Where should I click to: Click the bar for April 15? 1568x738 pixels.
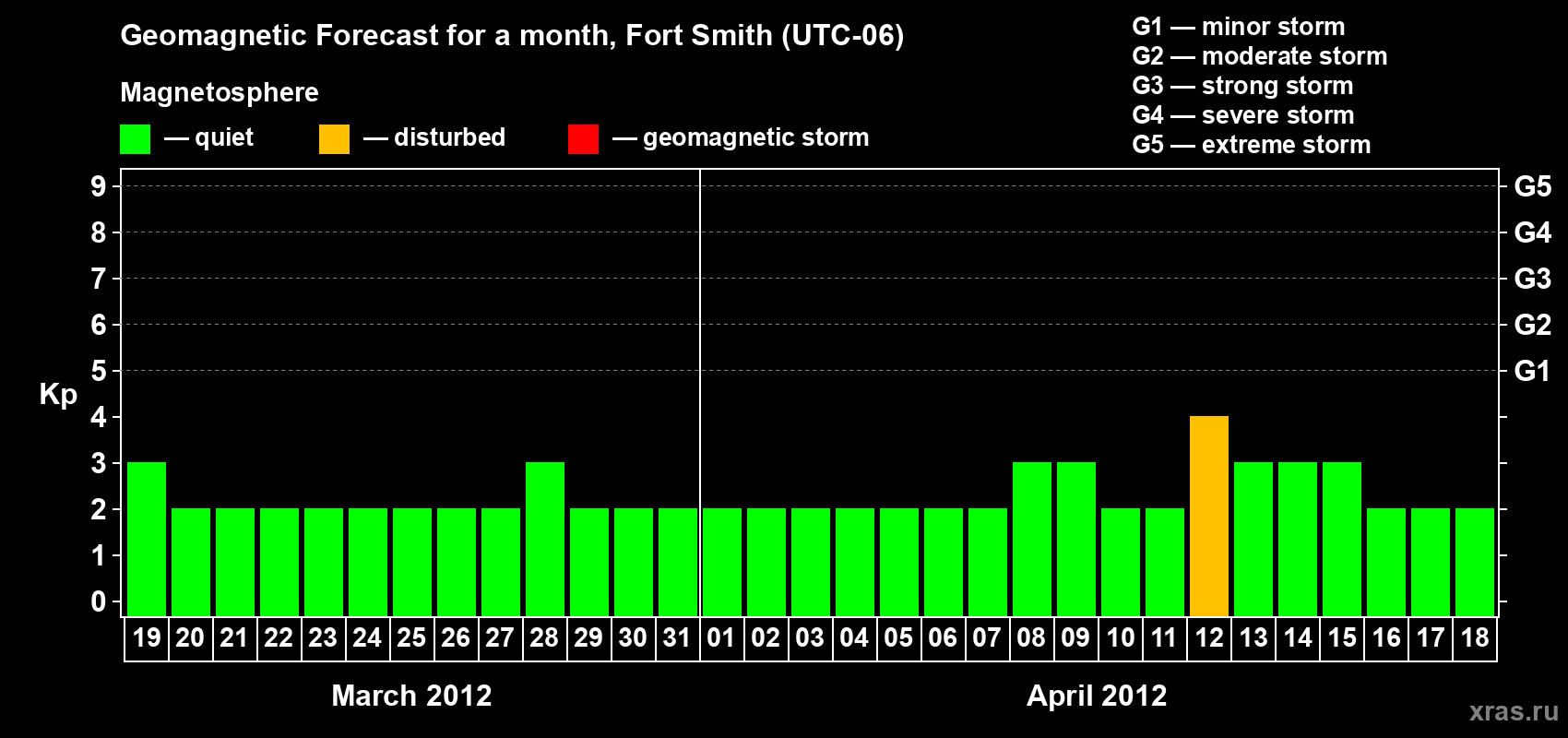(1342, 540)
